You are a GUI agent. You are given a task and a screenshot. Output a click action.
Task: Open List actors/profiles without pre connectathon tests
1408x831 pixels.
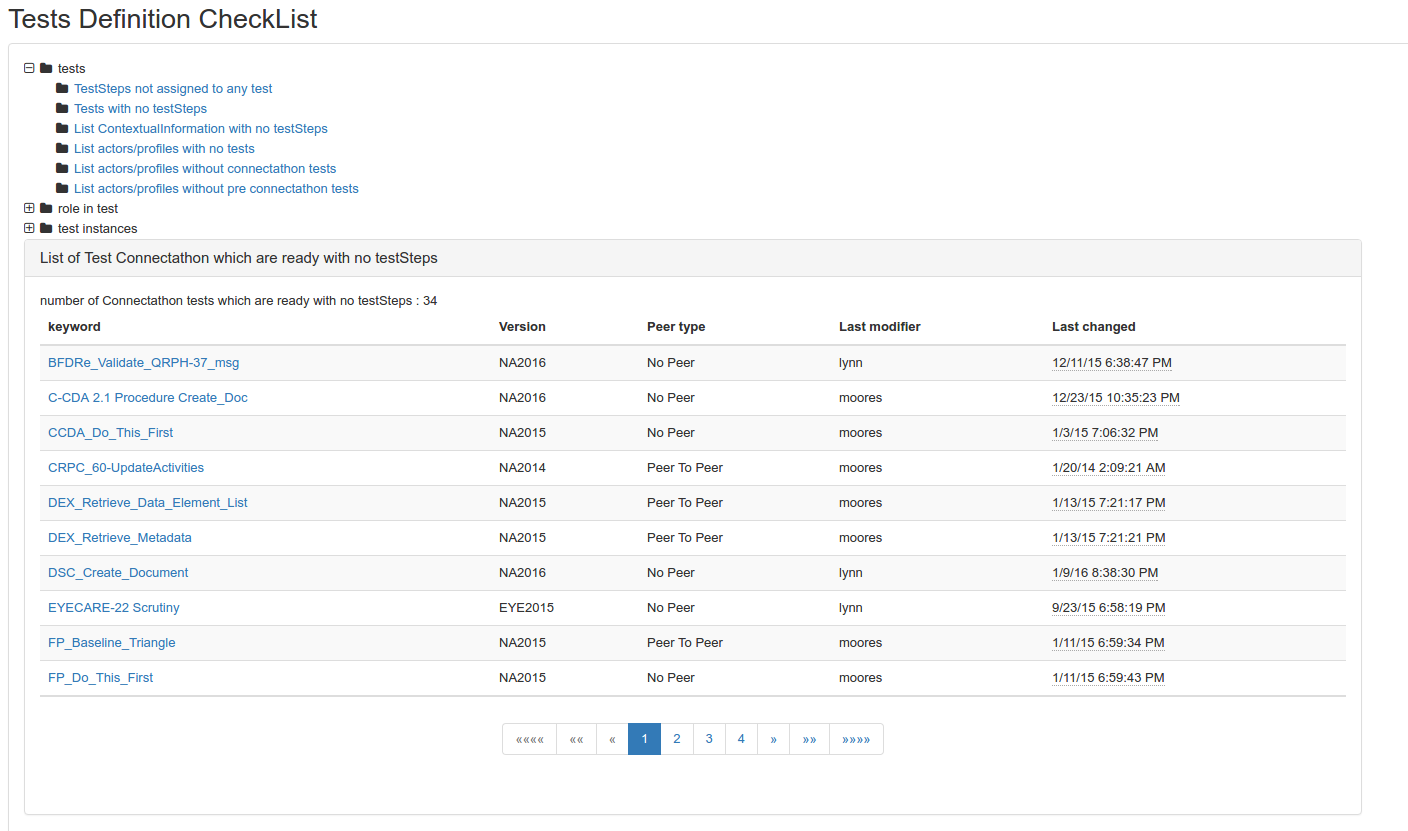216,189
